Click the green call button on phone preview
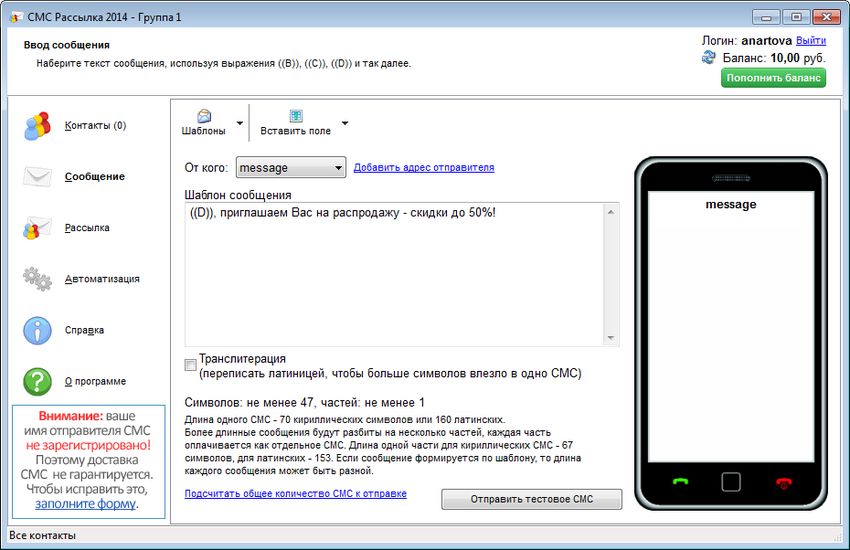The height and width of the screenshot is (550, 850). pyautogui.click(x=680, y=481)
